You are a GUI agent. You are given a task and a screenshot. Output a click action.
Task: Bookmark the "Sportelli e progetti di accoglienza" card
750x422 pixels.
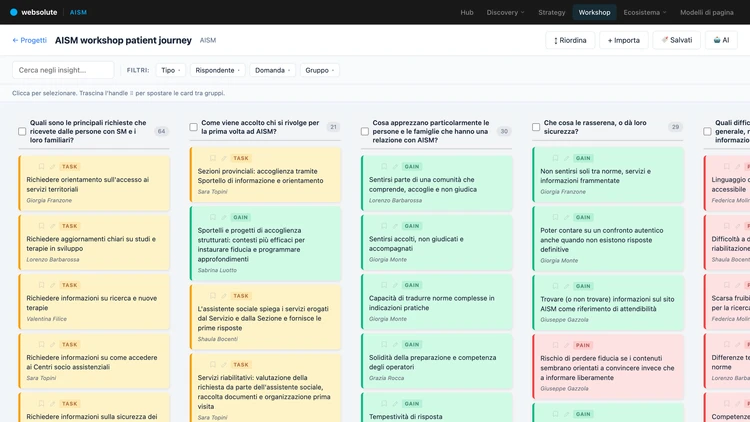point(212,217)
